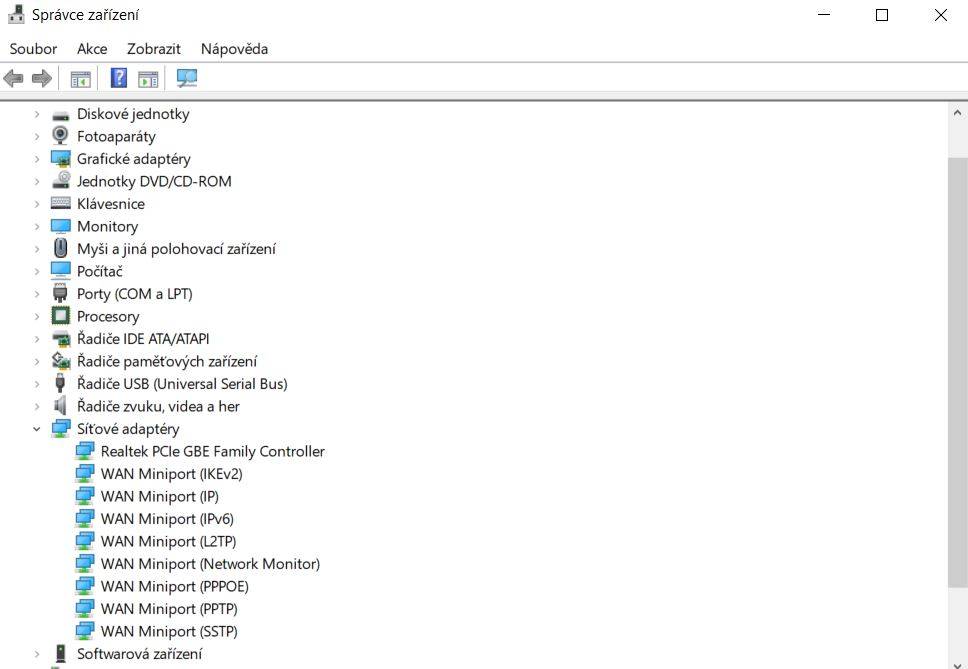968x669 pixels.
Task: Select WAN Miniport (IPv6)
Action: point(167,519)
